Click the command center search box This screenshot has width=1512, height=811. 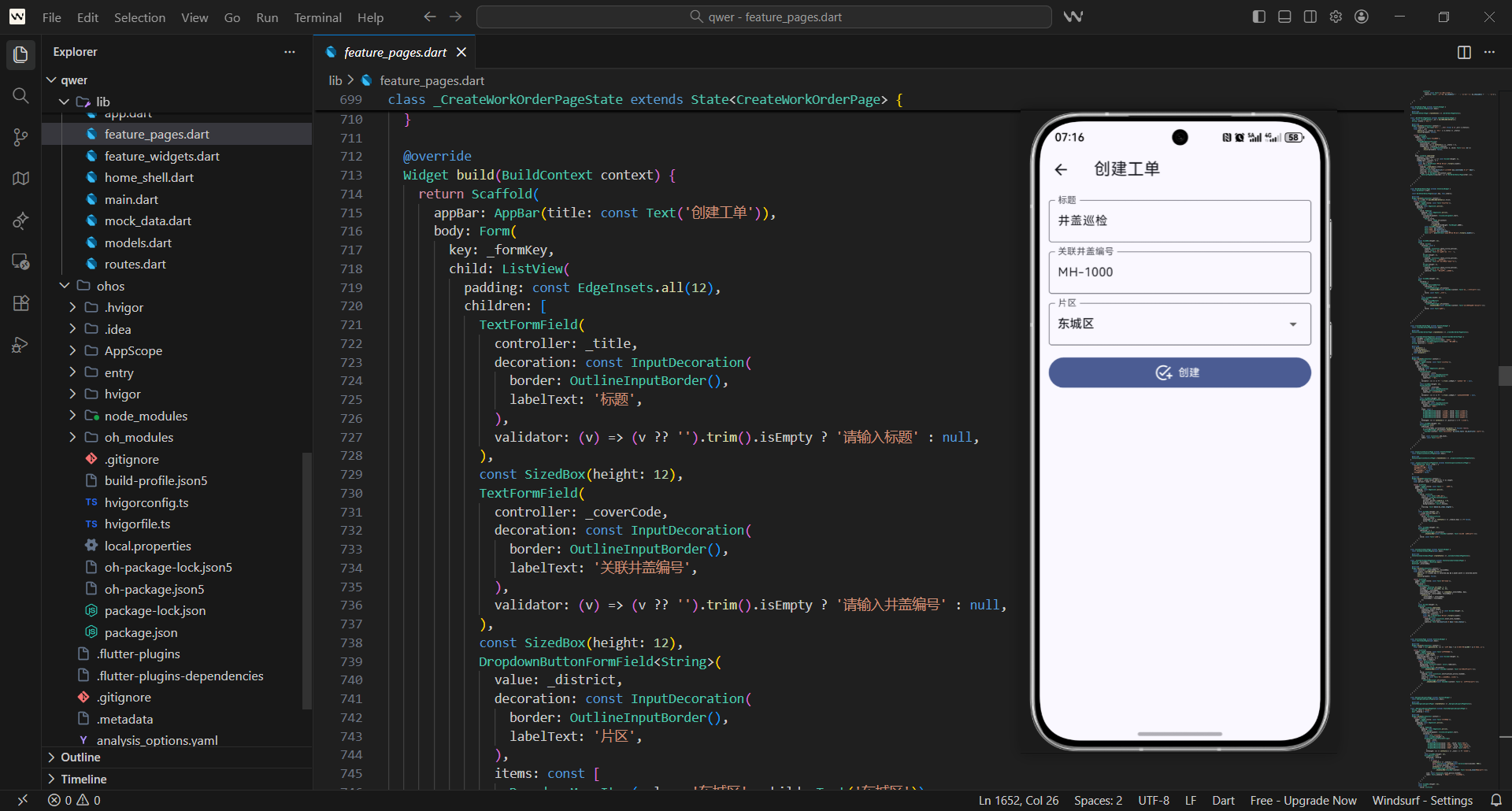tap(764, 17)
